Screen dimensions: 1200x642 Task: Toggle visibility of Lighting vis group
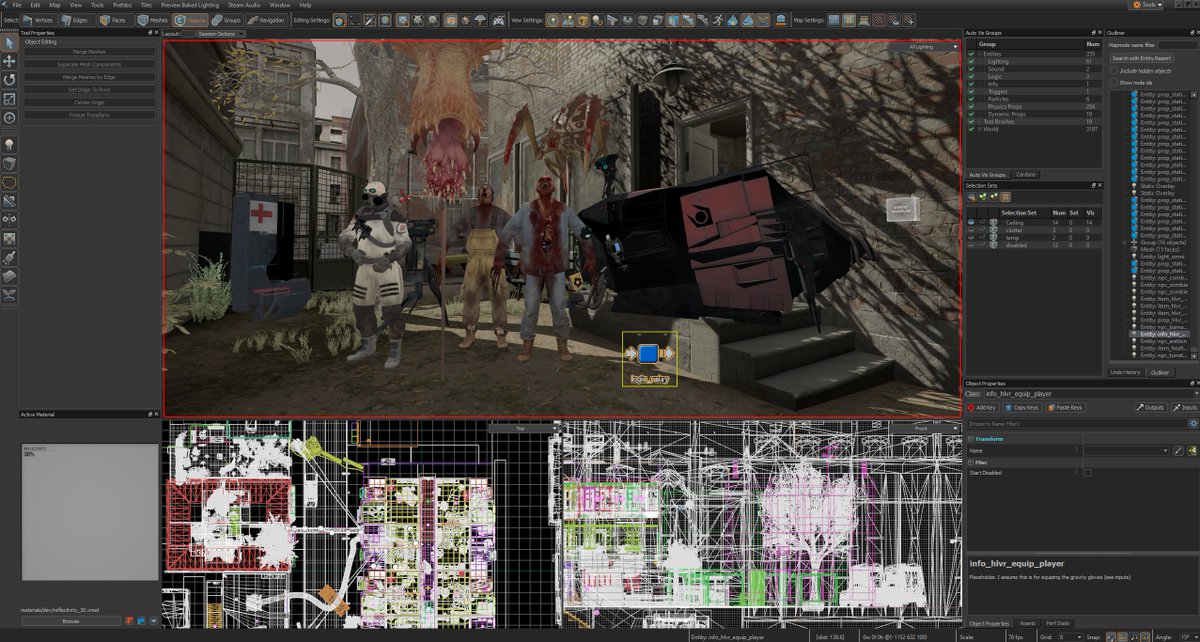971,61
